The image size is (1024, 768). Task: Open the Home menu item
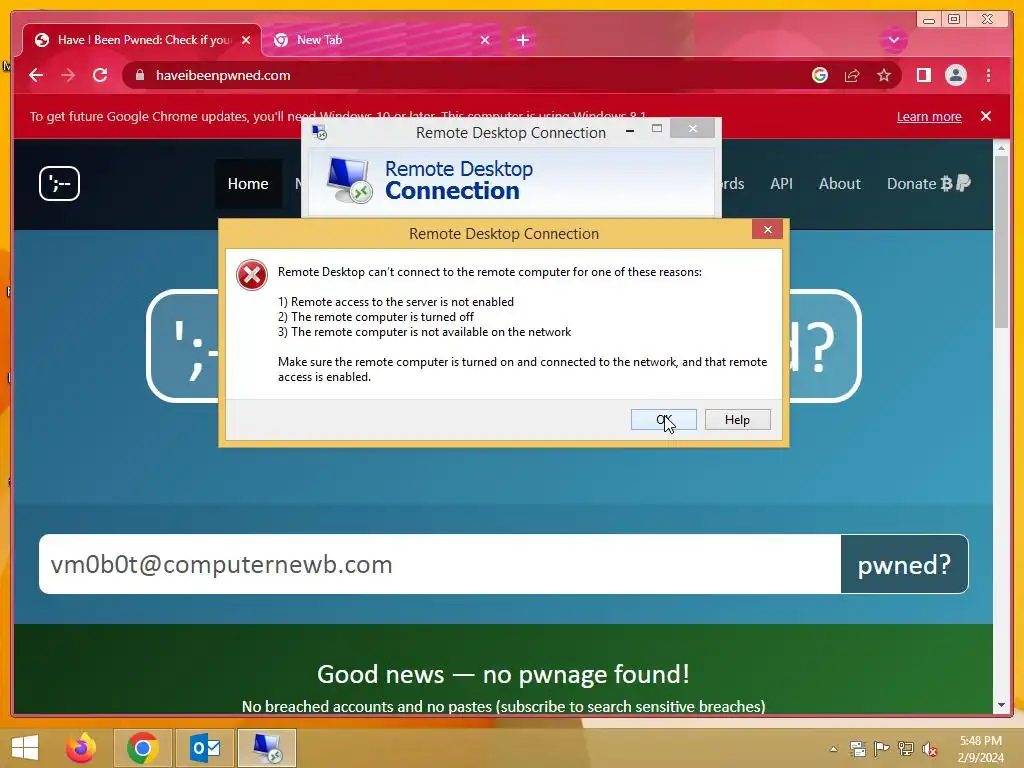[248, 184]
